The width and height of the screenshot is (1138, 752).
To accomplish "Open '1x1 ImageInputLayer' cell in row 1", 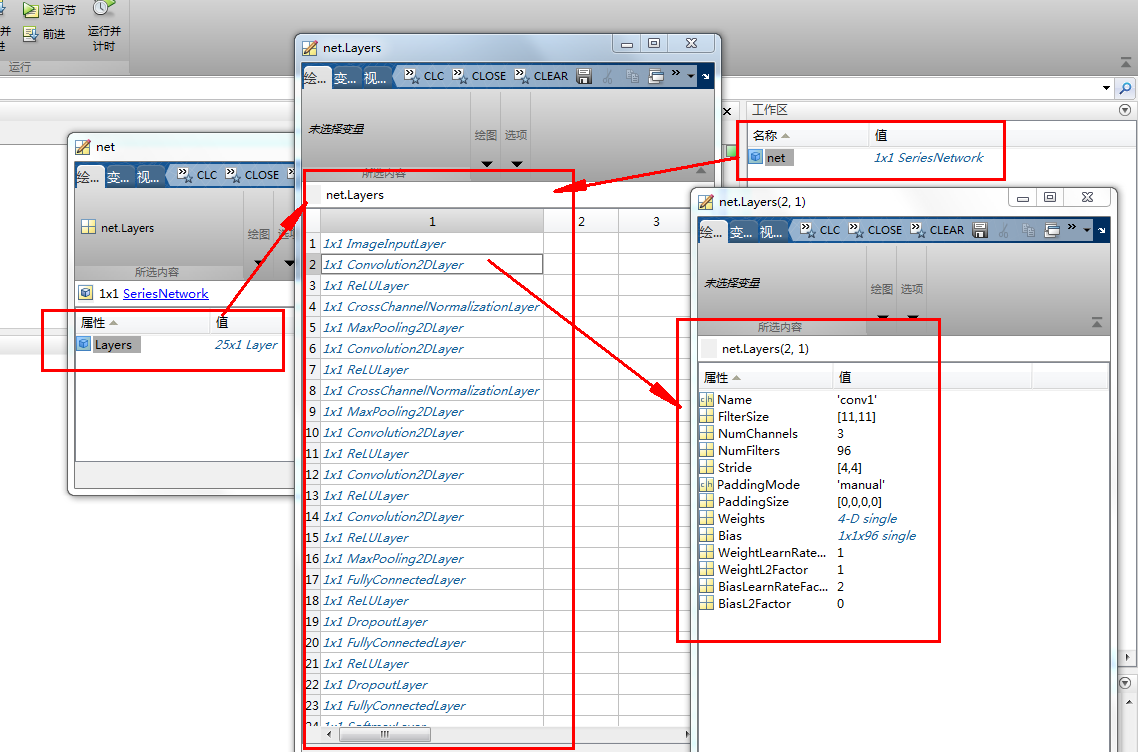I will pyautogui.click(x=432, y=244).
